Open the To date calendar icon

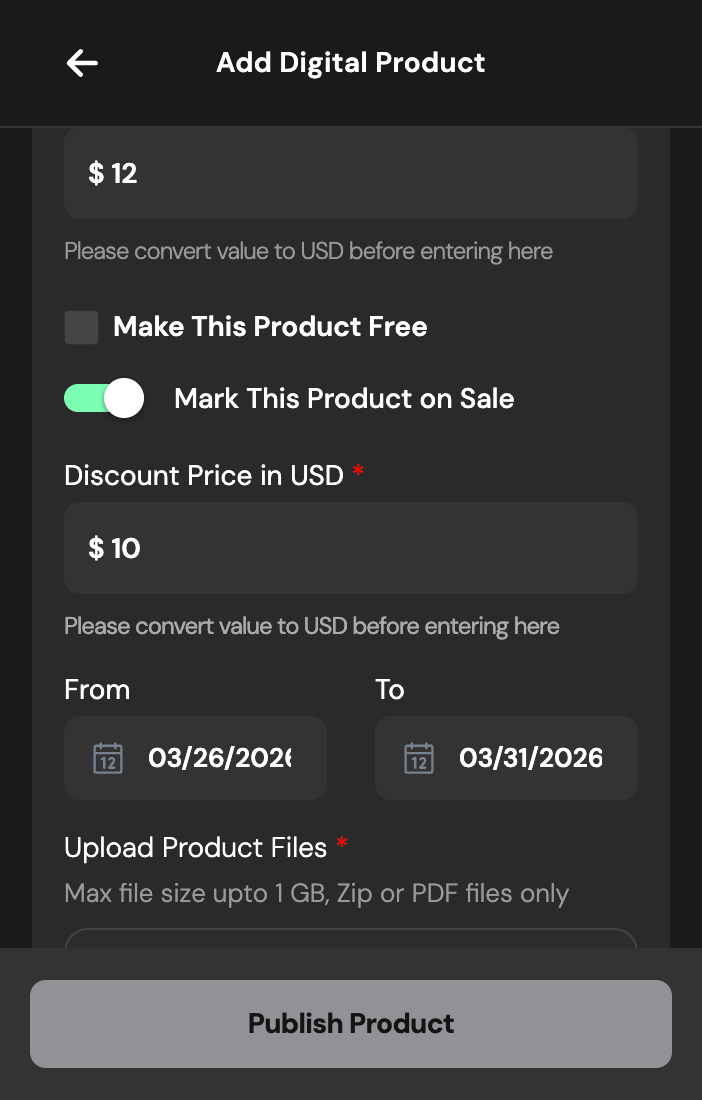(419, 758)
